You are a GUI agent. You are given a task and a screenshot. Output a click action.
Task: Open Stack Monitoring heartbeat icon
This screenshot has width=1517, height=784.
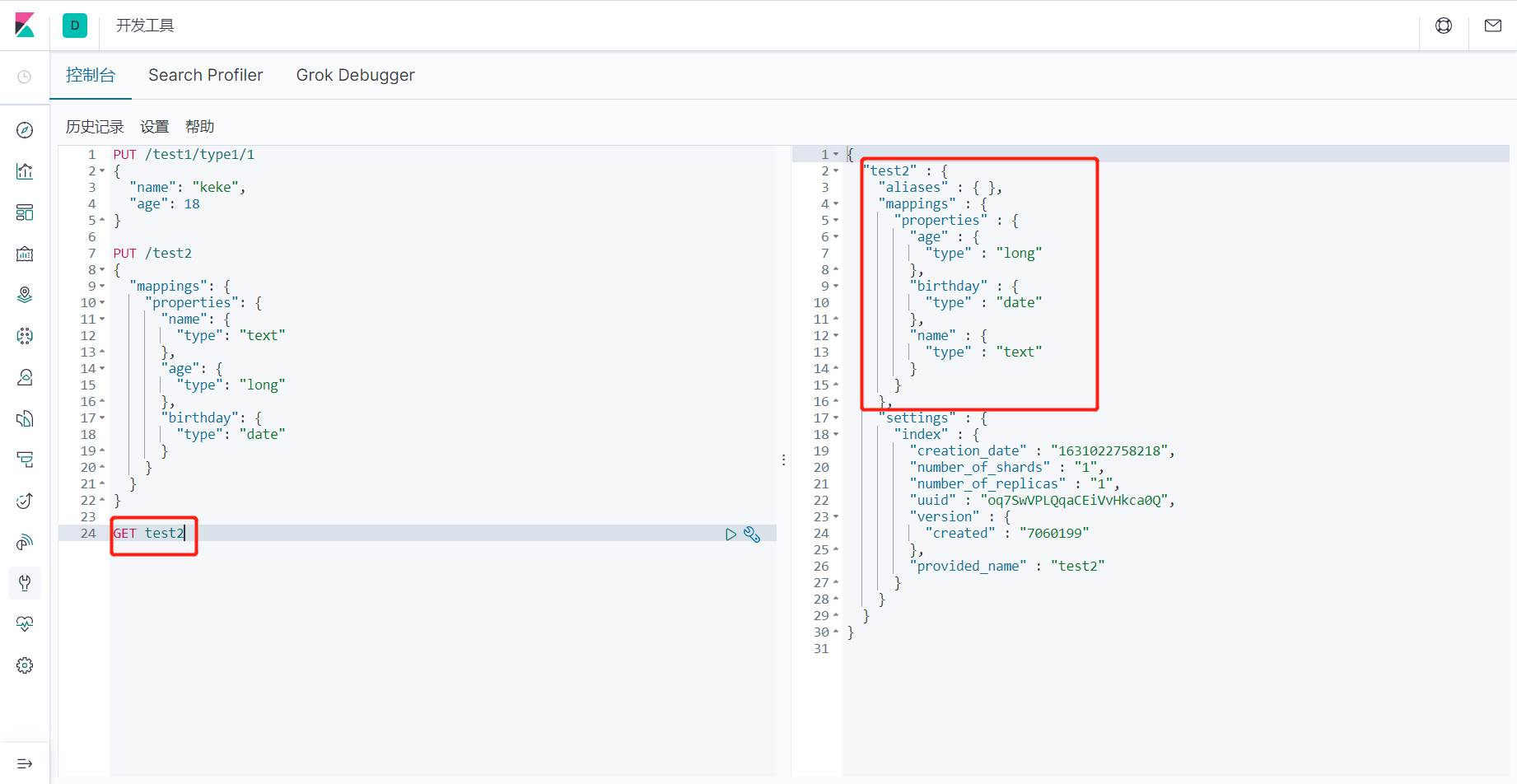pos(25,624)
